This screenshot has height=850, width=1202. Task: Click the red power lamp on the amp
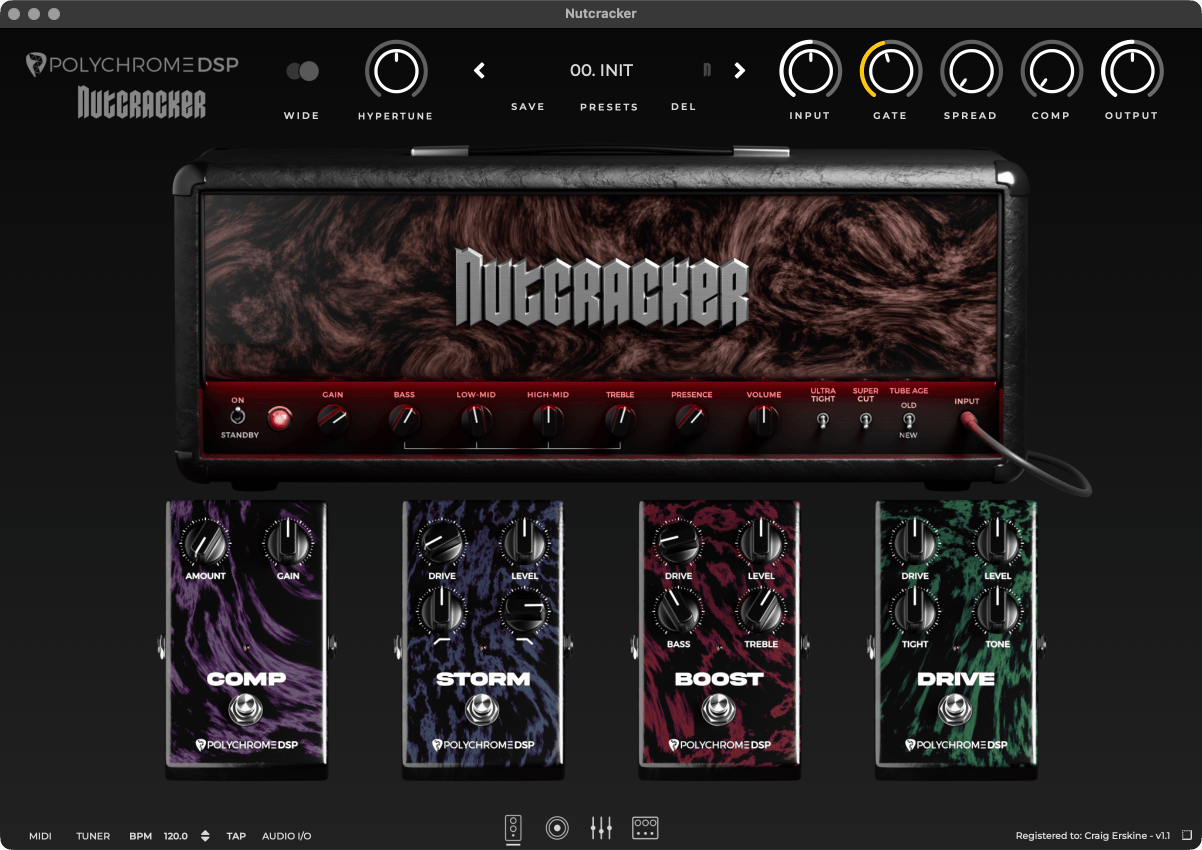pyautogui.click(x=279, y=418)
